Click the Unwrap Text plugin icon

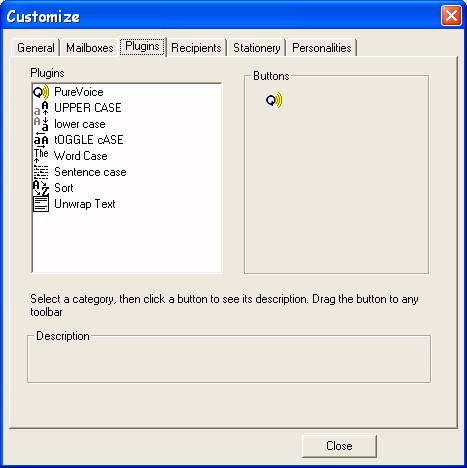click(x=41, y=204)
